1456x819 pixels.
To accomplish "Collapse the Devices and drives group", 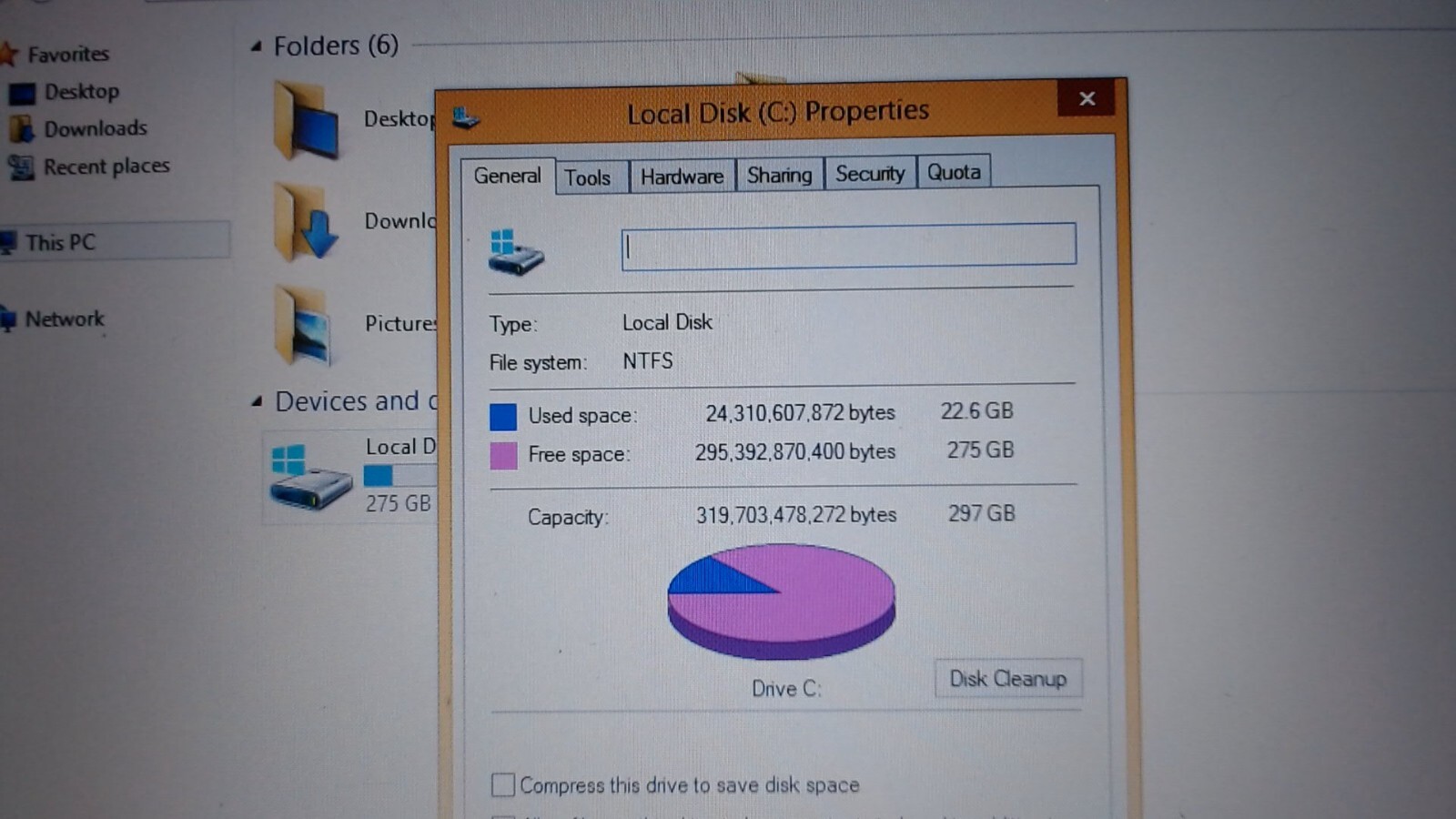I will tap(257, 401).
